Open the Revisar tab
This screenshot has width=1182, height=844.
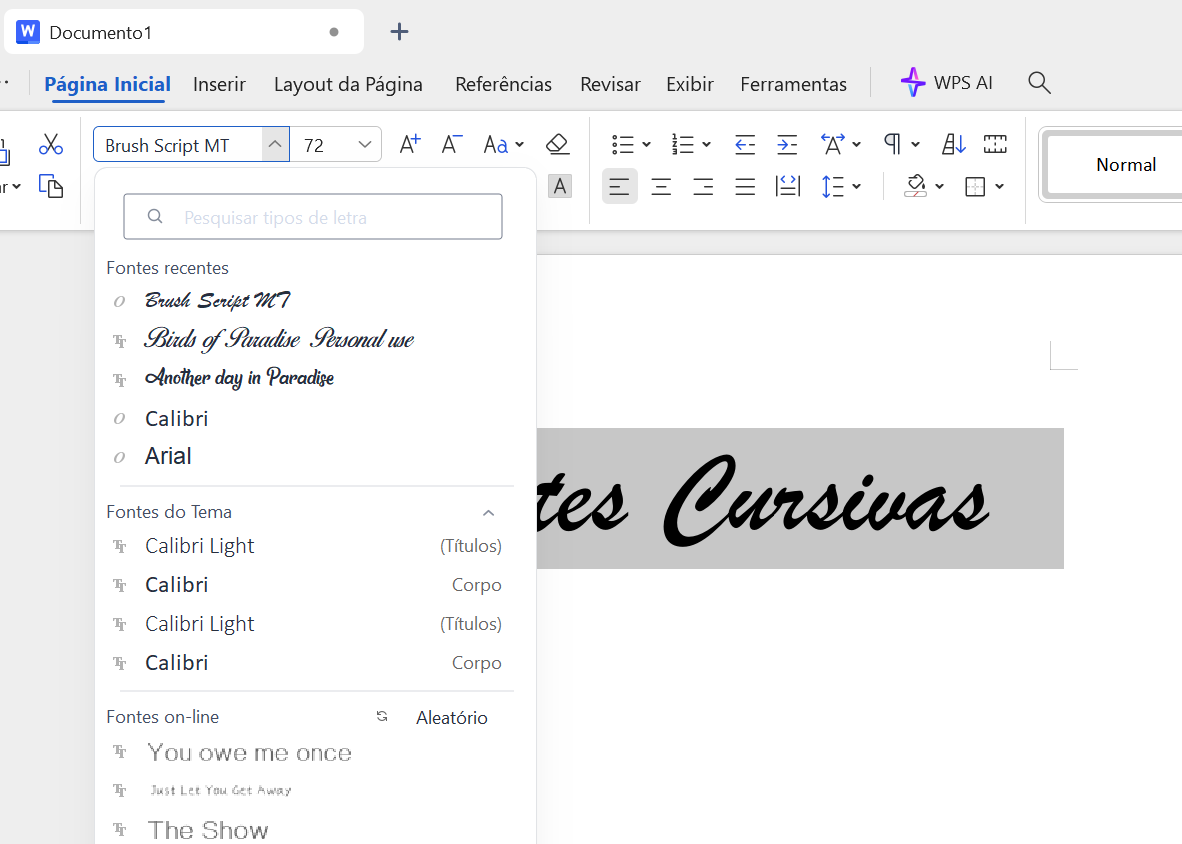coord(611,84)
